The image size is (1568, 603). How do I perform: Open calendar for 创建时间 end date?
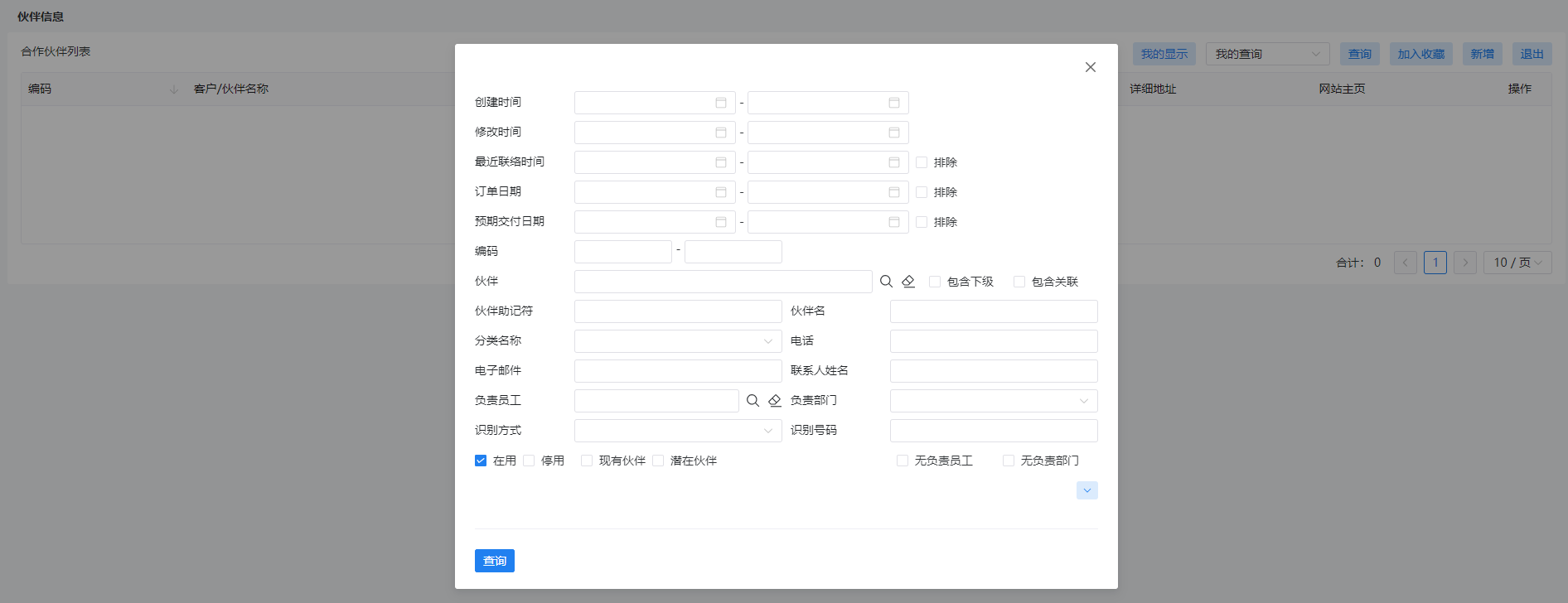tap(894, 103)
